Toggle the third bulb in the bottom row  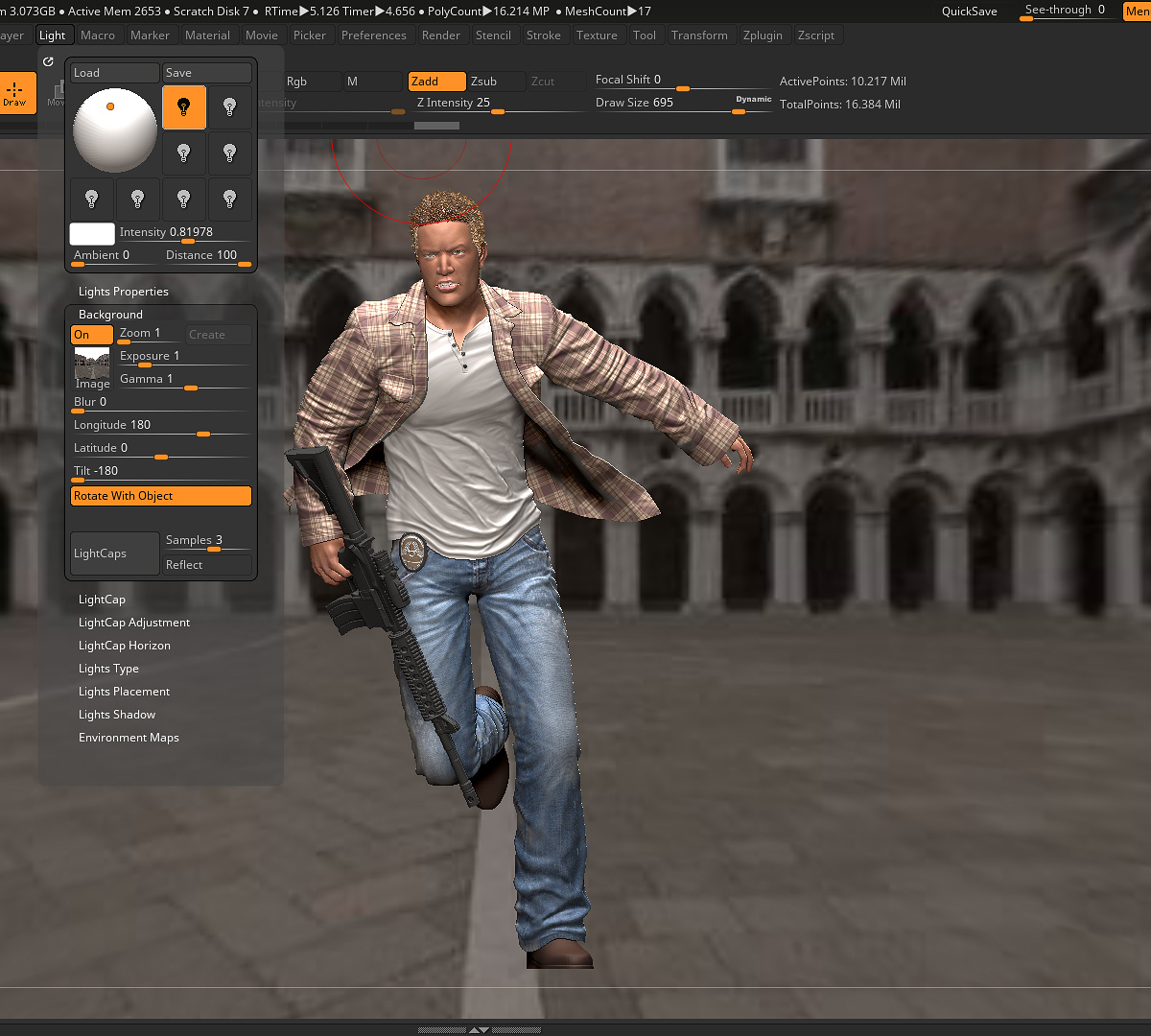pyautogui.click(x=184, y=200)
